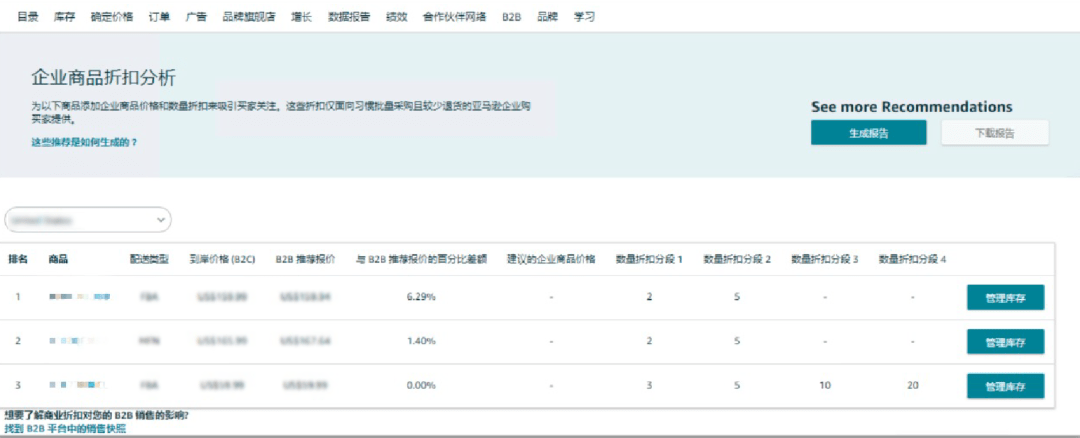Open the 增长 menu
Screen dimensions: 1080x438
pos(301,17)
